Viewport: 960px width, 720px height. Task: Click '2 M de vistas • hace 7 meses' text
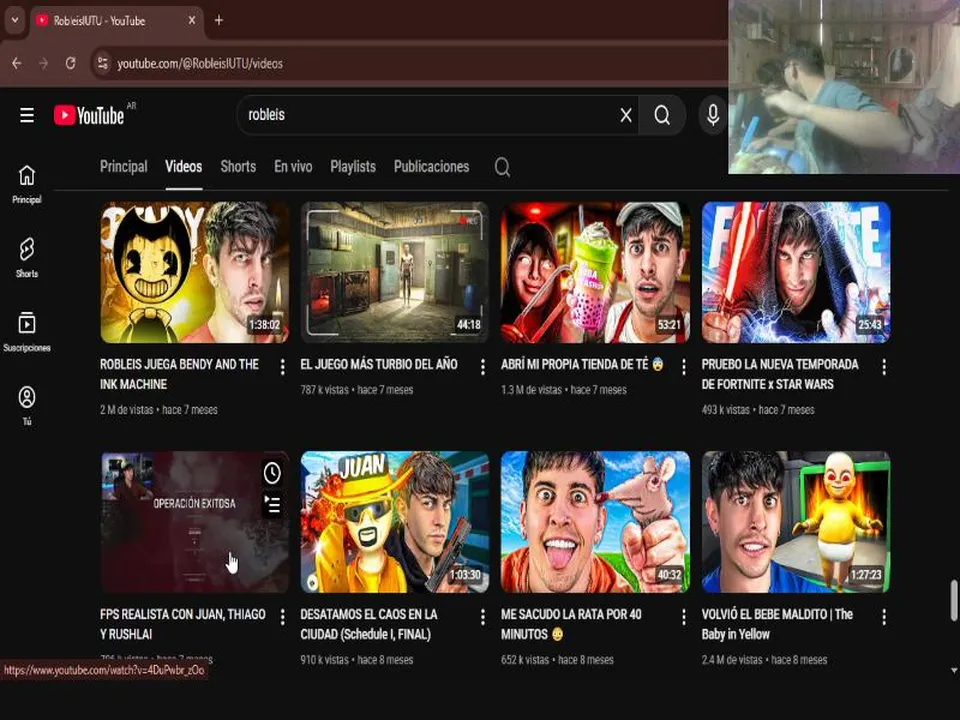coord(159,410)
